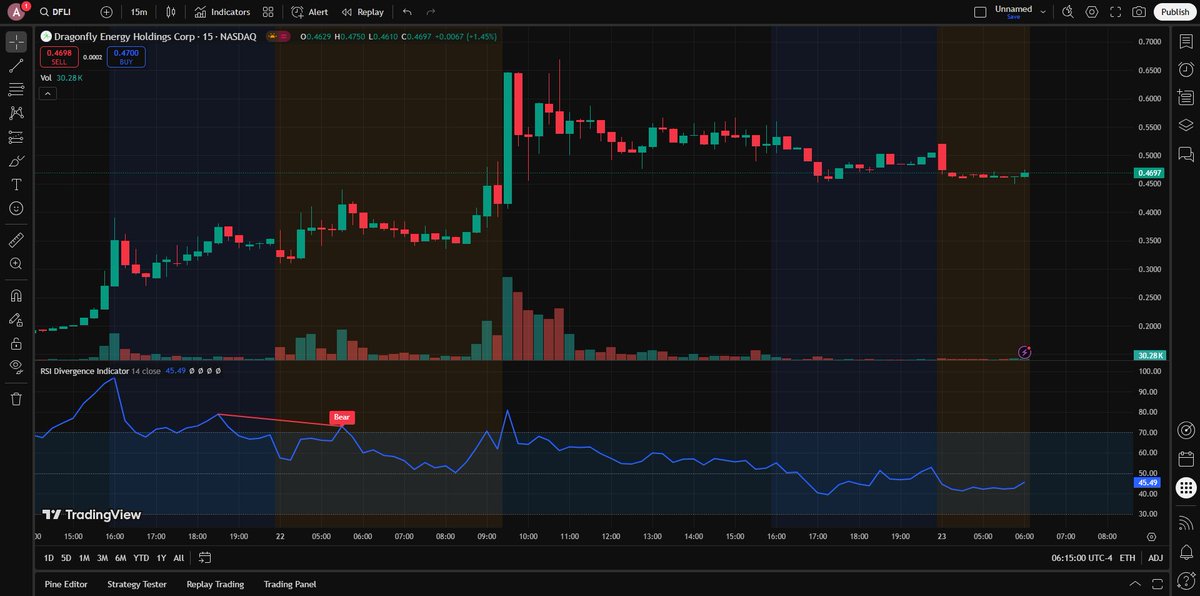Open the candlestick chart style selector
Viewport: 1200px width, 596px height.
coord(171,12)
